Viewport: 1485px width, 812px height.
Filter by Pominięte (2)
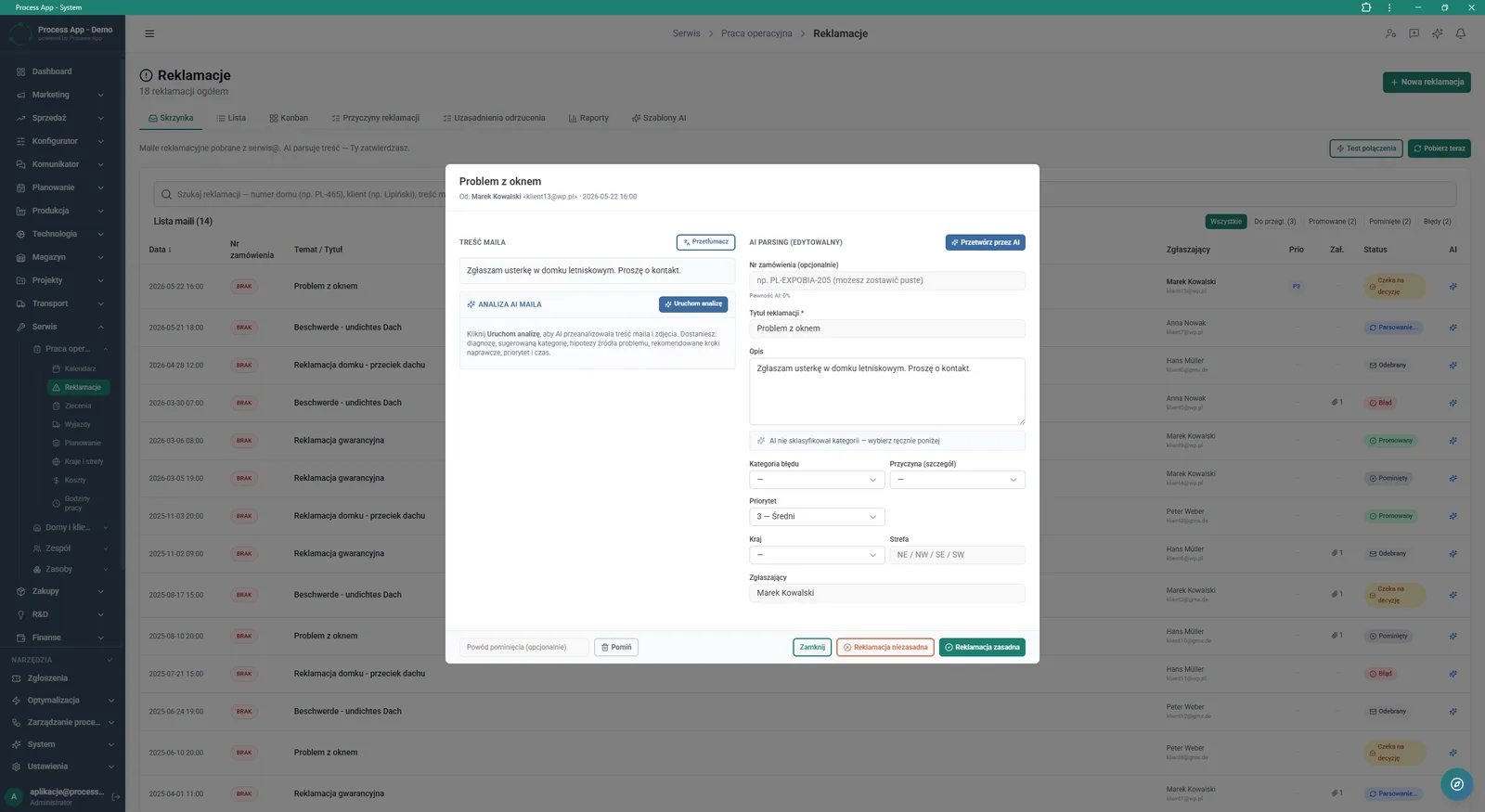pos(1389,222)
